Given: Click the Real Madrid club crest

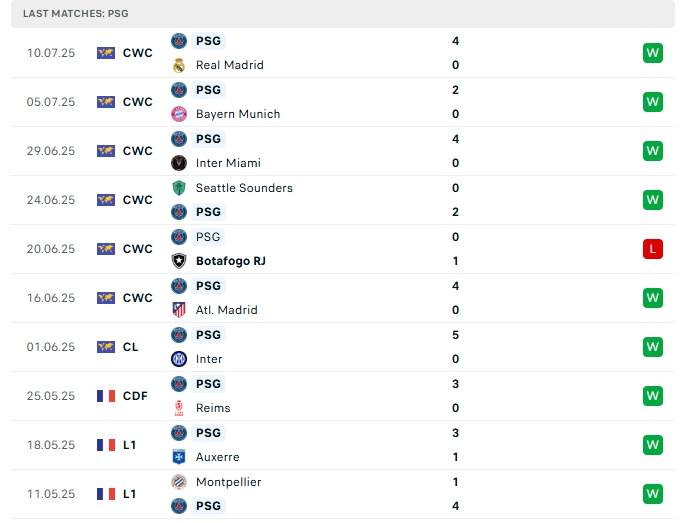Looking at the screenshot, I should click(179, 65).
